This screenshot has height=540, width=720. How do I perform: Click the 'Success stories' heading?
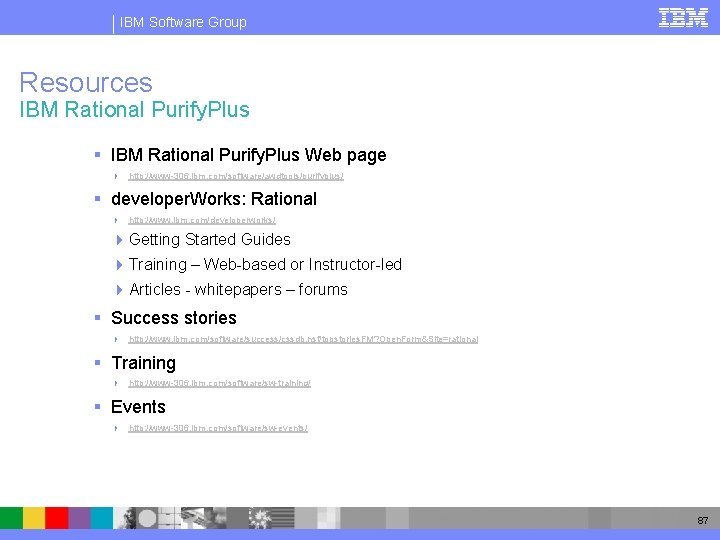coord(174,318)
